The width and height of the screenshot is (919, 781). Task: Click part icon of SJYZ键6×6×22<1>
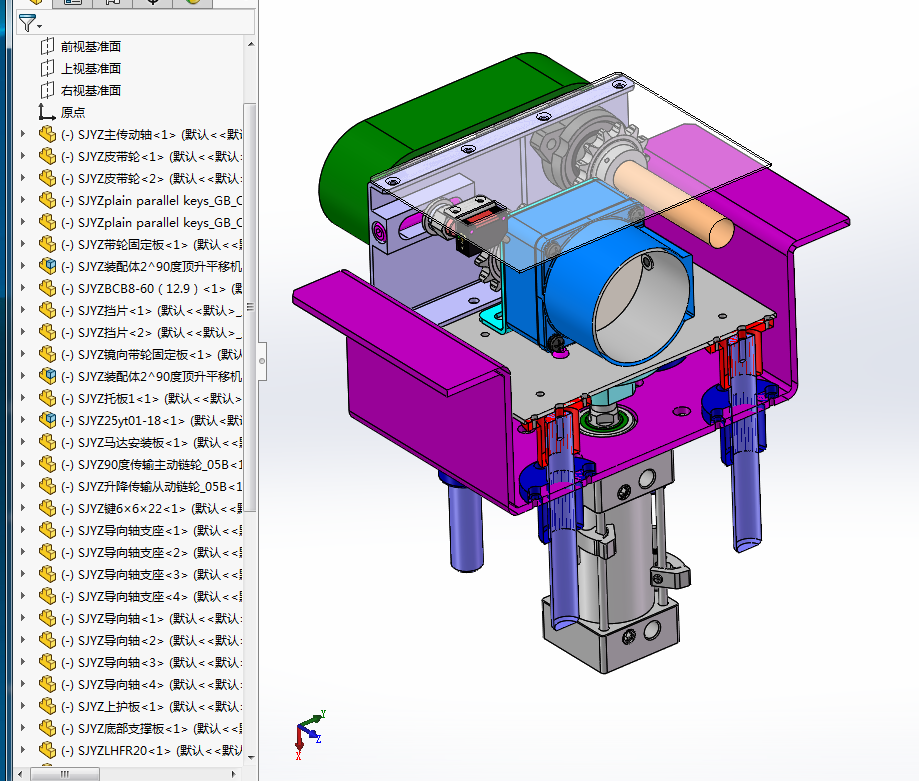pos(47,509)
